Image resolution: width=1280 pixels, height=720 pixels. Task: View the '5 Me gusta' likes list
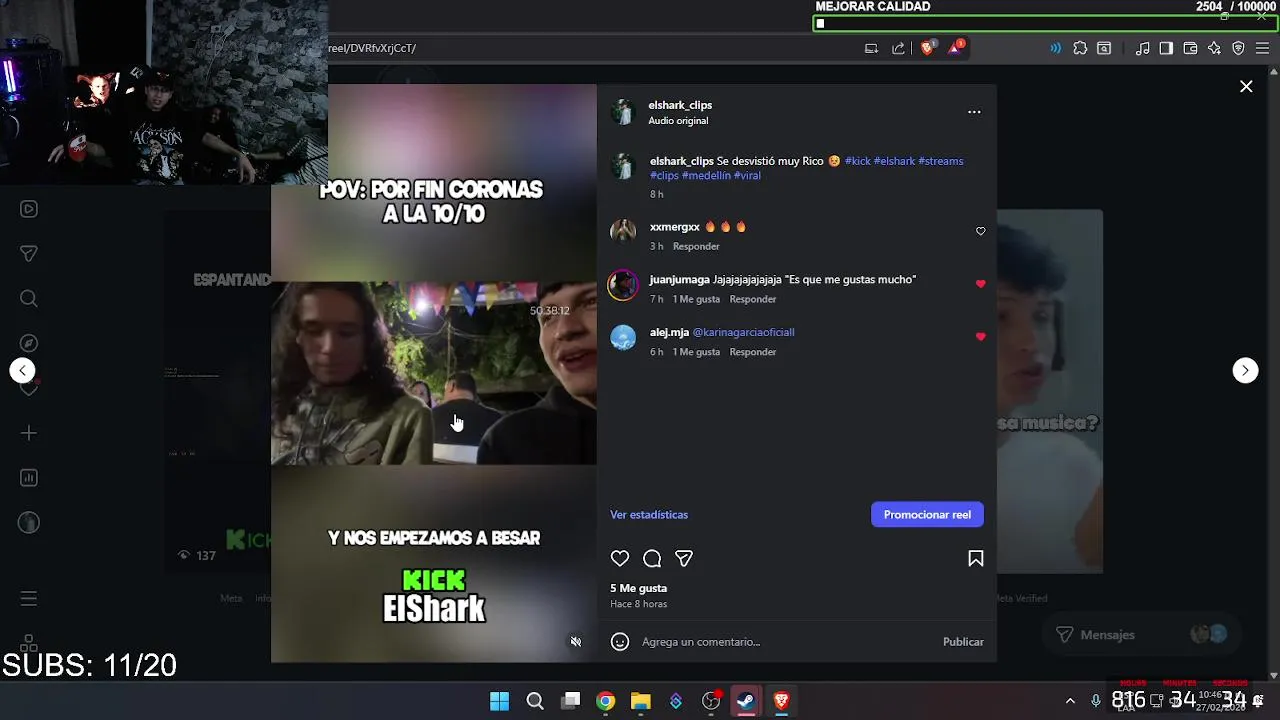pyautogui.click(x=638, y=588)
